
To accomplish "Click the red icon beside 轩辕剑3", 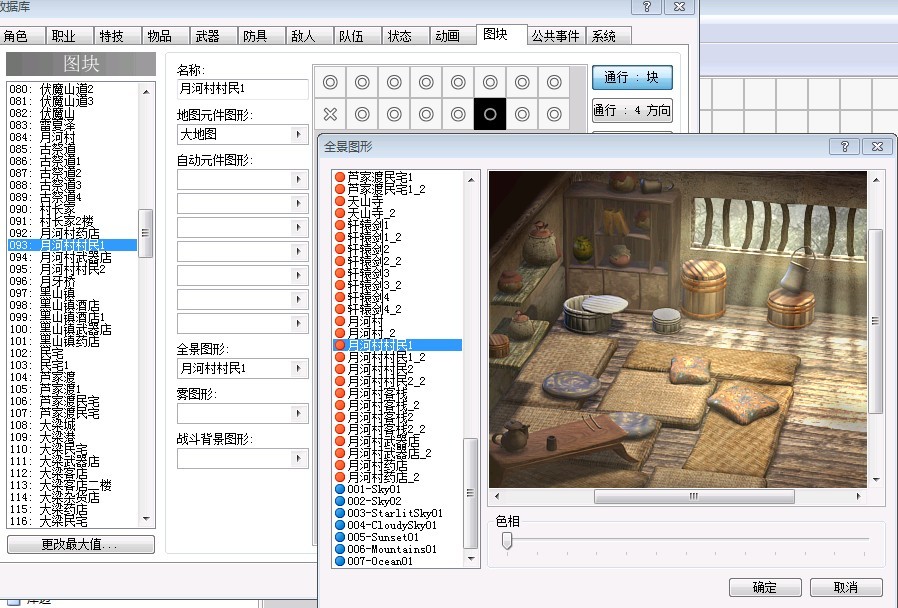I will coord(340,273).
